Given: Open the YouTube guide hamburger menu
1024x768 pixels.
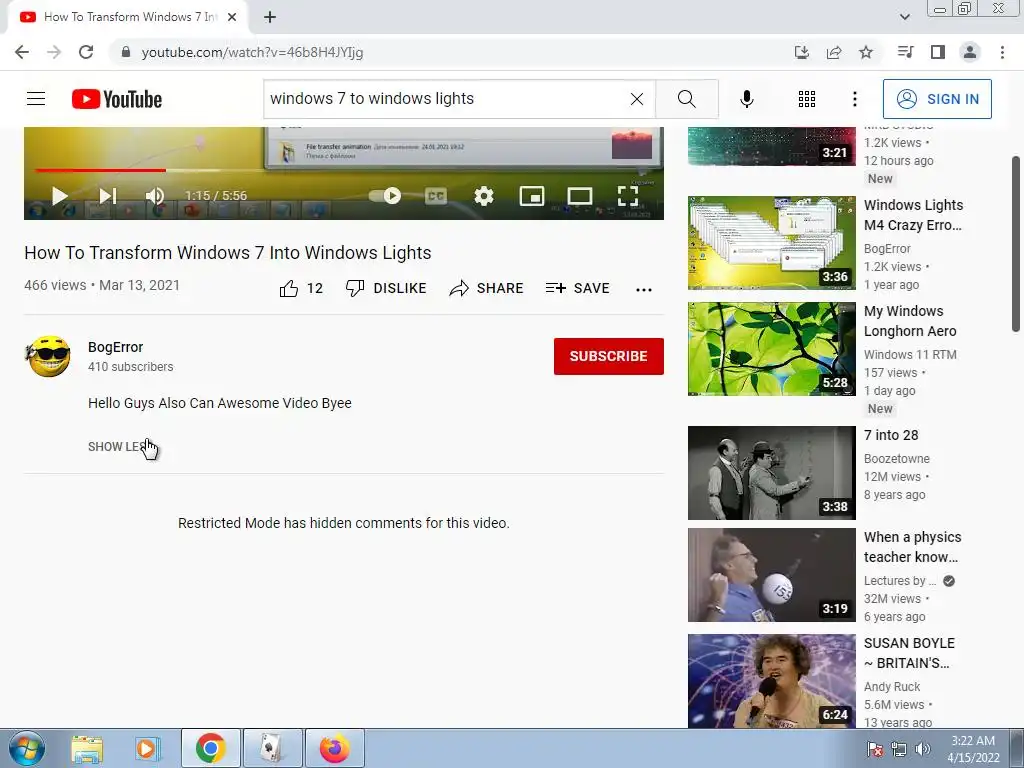Looking at the screenshot, I should pos(36,99).
